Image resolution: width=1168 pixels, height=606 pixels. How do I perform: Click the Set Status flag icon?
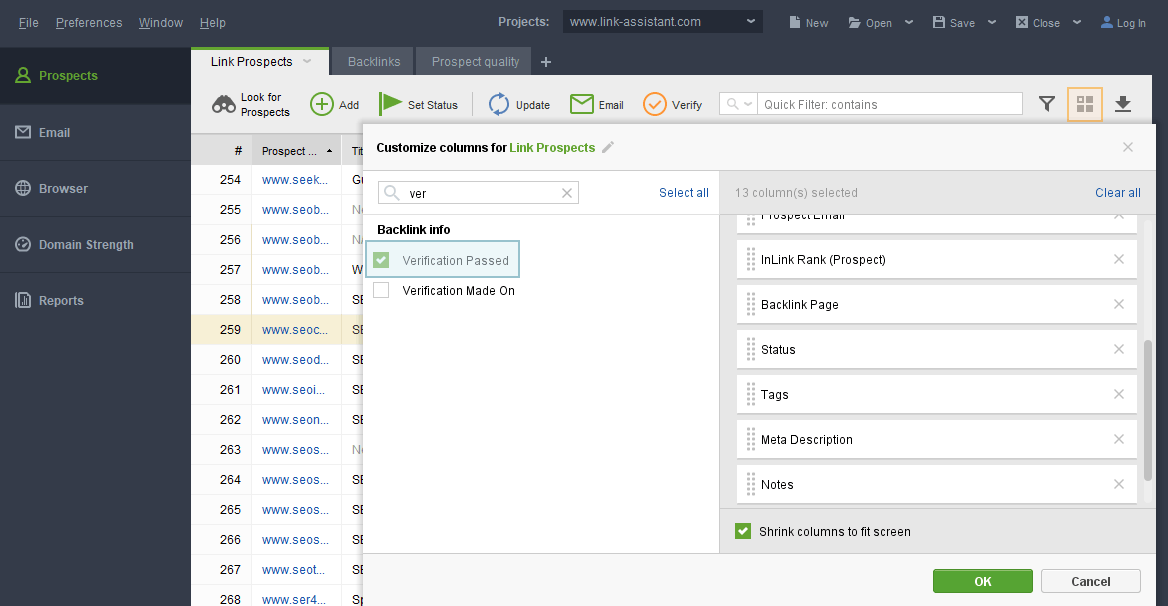(390, 104)
